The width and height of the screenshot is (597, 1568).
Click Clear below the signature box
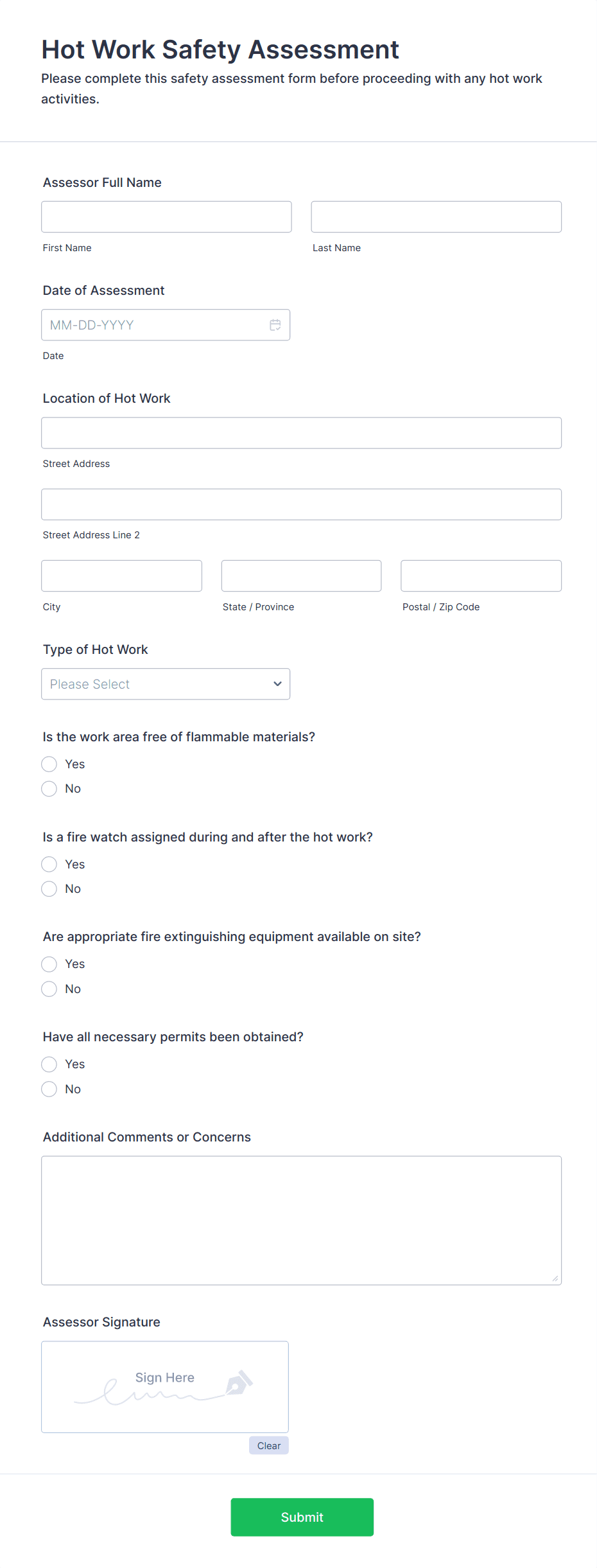(268, 1445)
